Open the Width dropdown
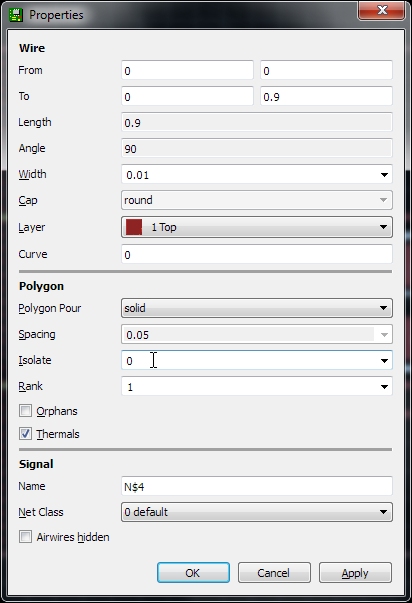 [384, 175]
